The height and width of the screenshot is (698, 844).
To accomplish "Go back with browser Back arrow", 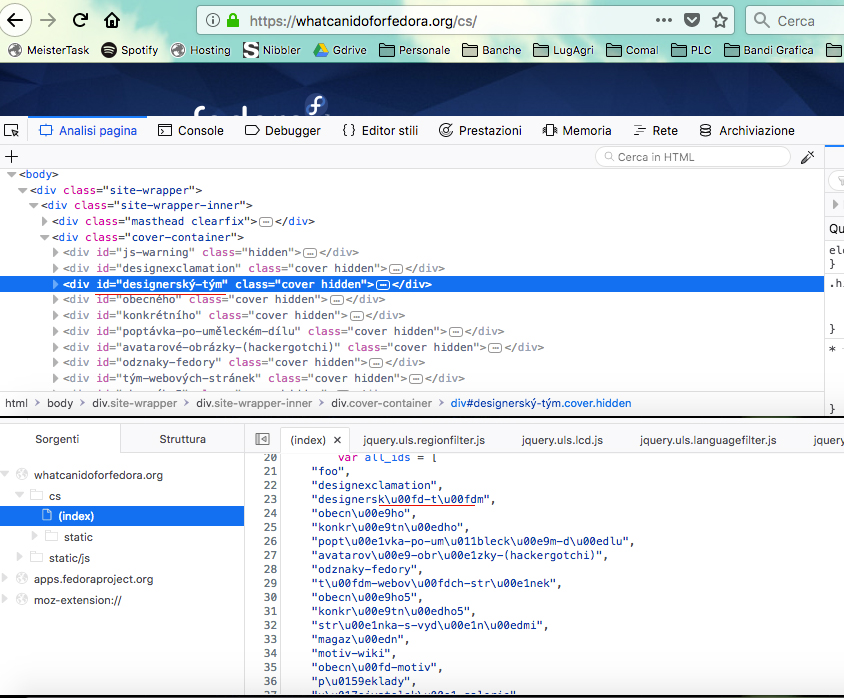I will click(15, 20).
